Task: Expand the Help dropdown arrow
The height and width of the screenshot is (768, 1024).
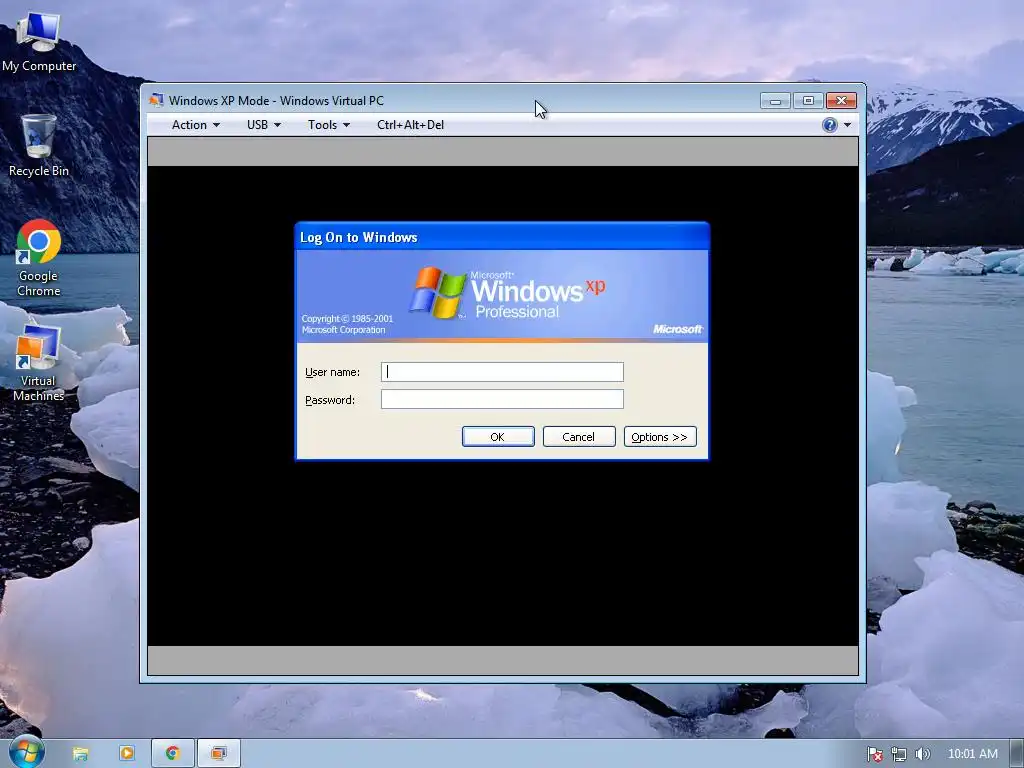Action: click(848, 125)
